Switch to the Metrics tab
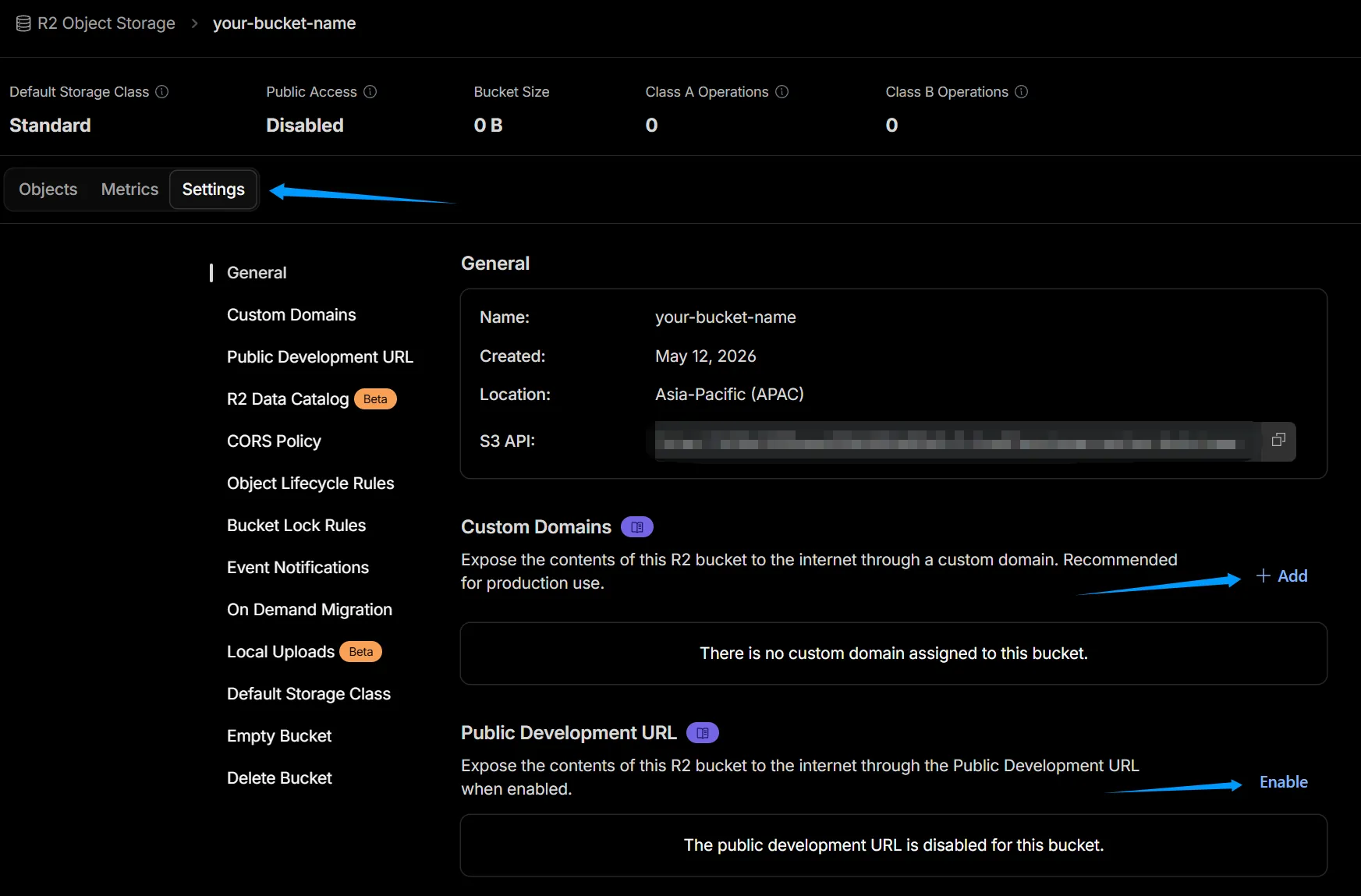The width and height of the screenshot is (1361, 896). (129, 189)
